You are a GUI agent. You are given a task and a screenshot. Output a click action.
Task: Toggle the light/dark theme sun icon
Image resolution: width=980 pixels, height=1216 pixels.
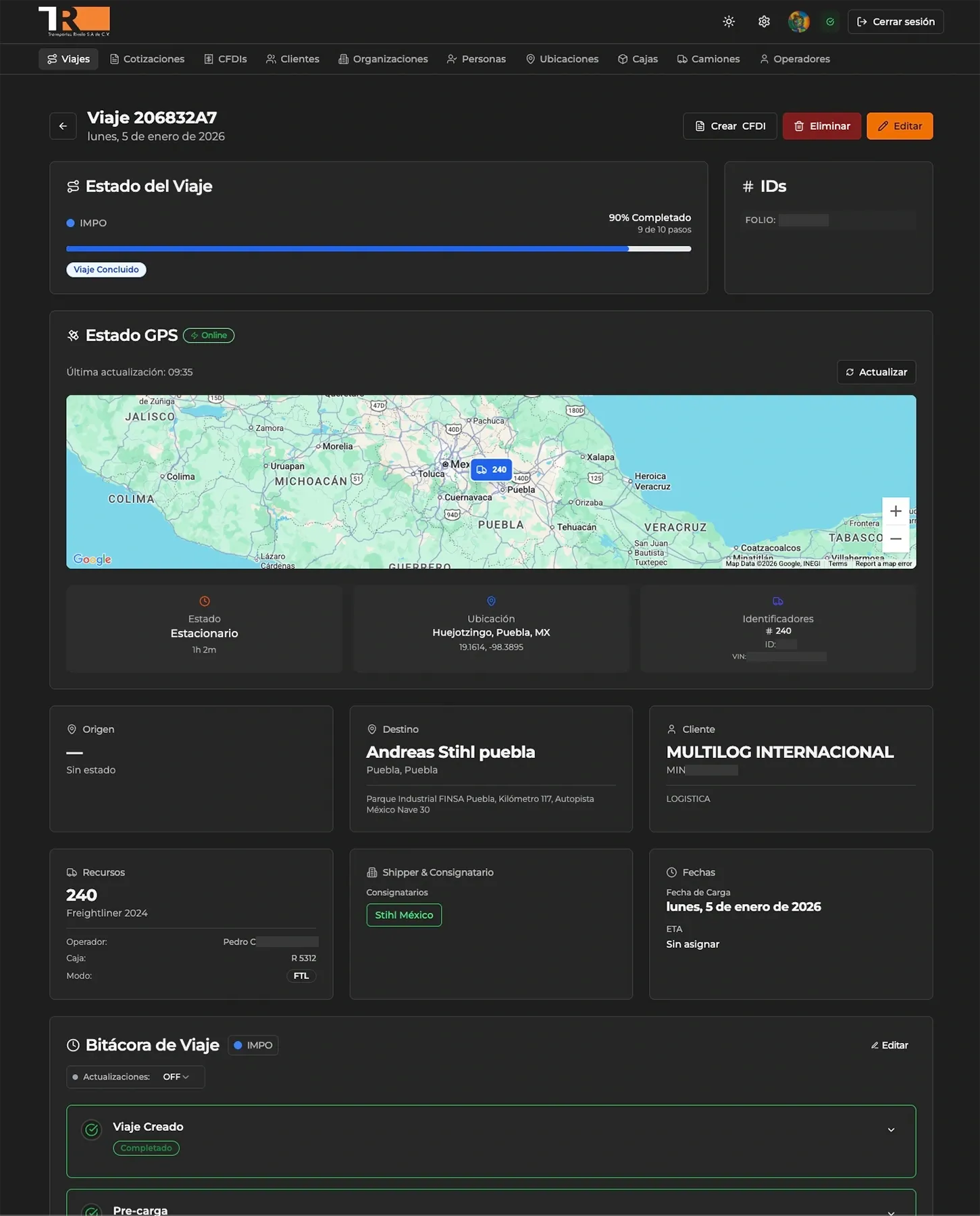[x=729, y=22]
